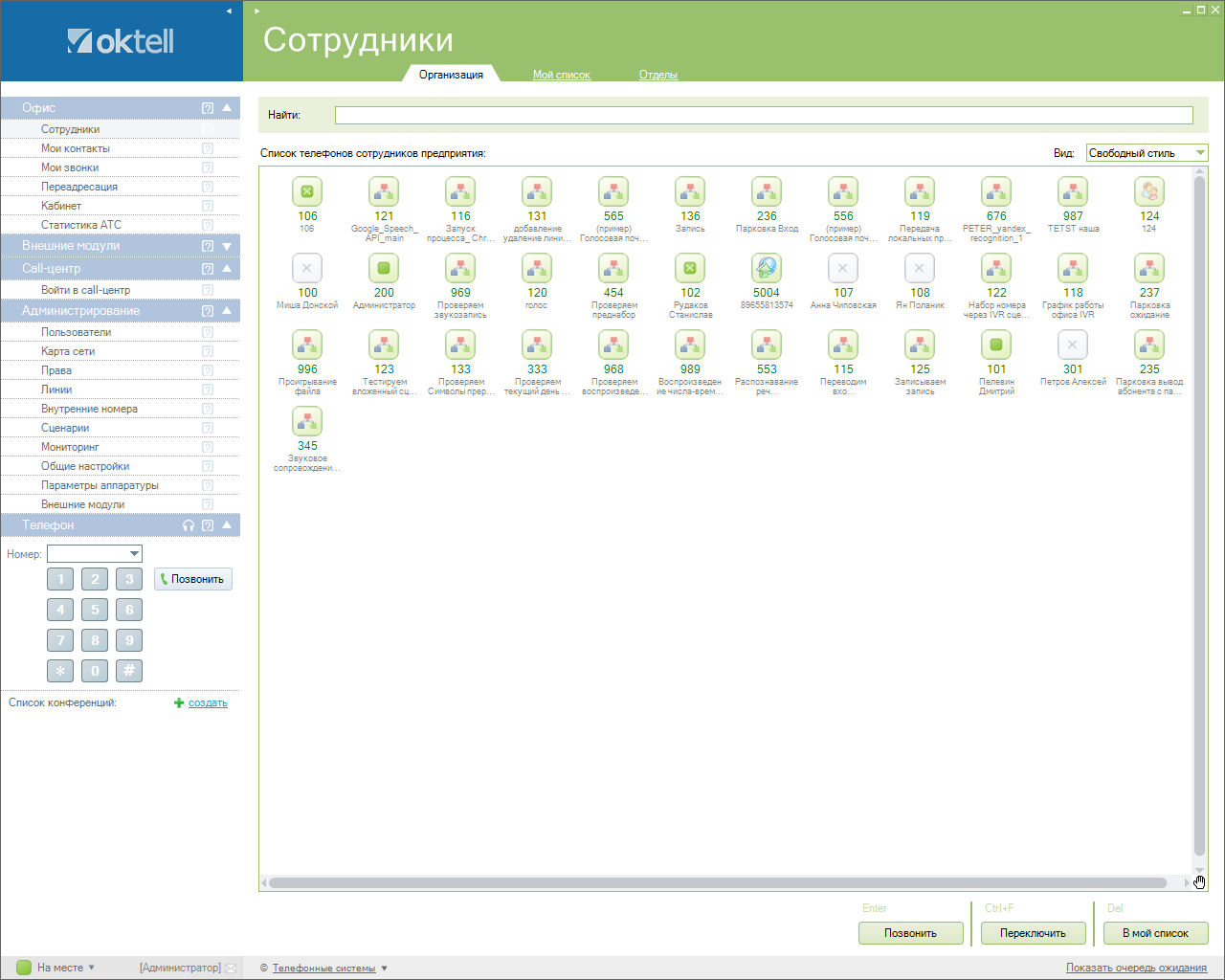Select extension 106 employee icon

[307, 192]
